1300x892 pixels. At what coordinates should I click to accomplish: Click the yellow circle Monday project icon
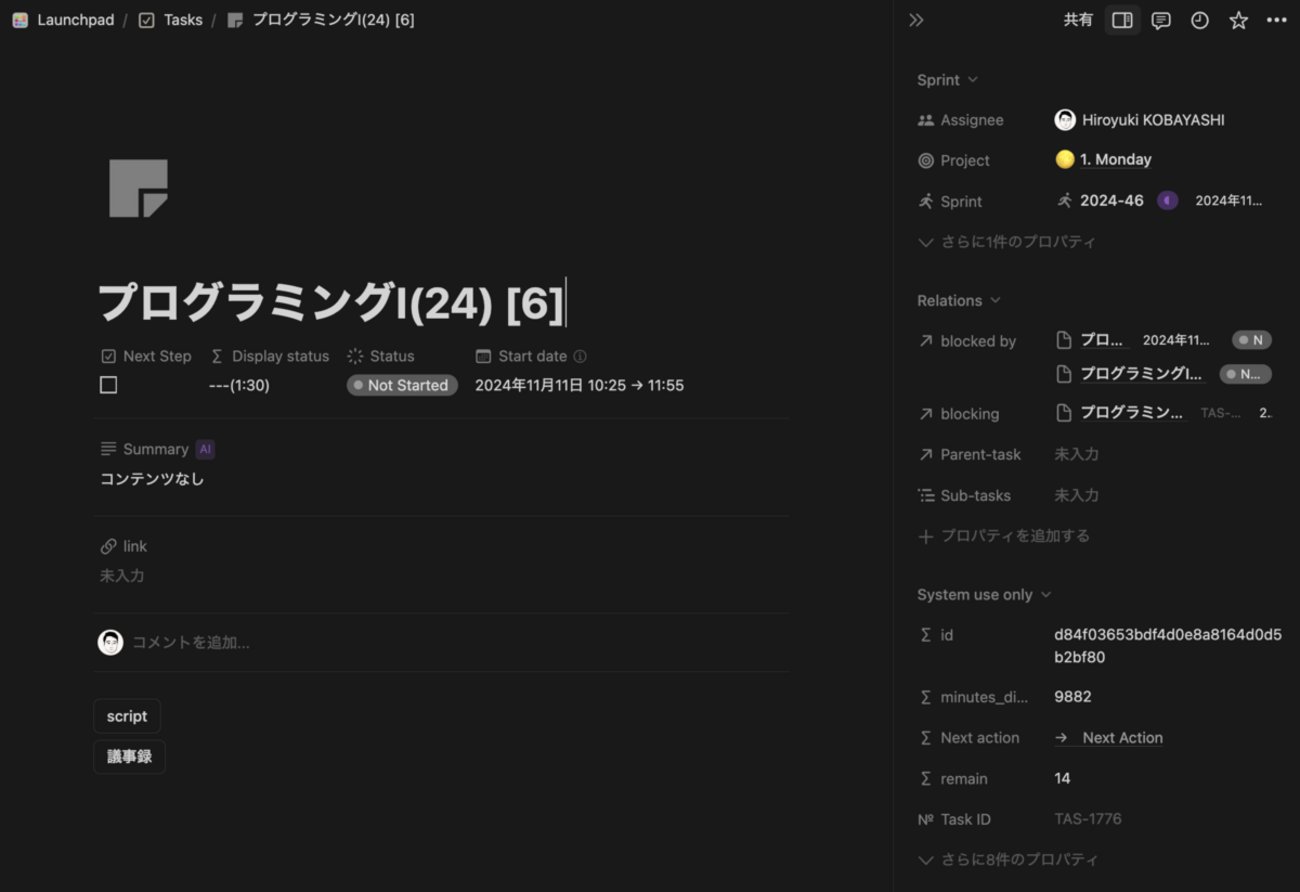(x=1065, y=159)
